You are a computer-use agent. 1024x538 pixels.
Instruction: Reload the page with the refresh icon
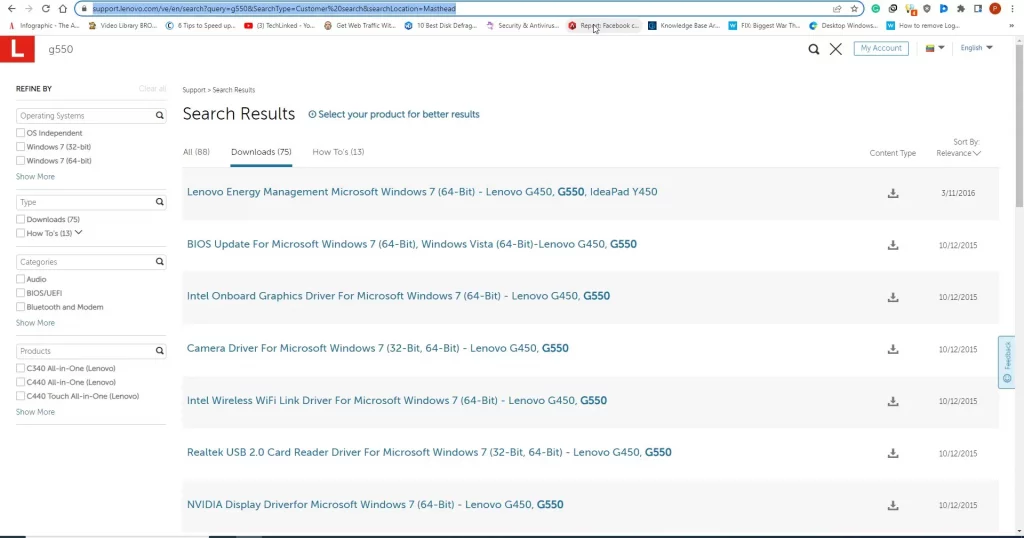(46, 8)
